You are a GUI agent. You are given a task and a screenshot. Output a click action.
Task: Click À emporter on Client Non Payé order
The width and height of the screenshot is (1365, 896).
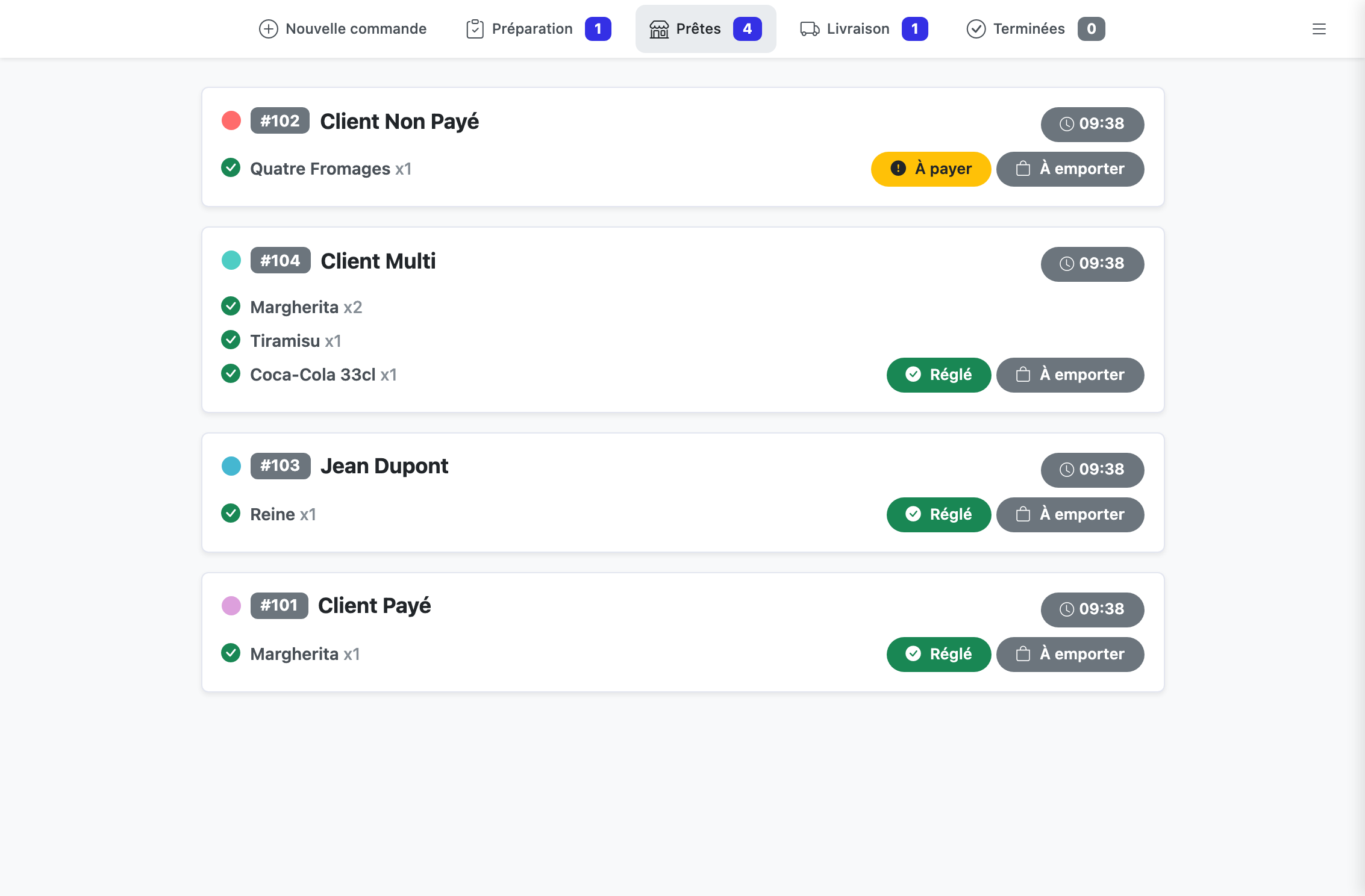tap(1070, 169)
